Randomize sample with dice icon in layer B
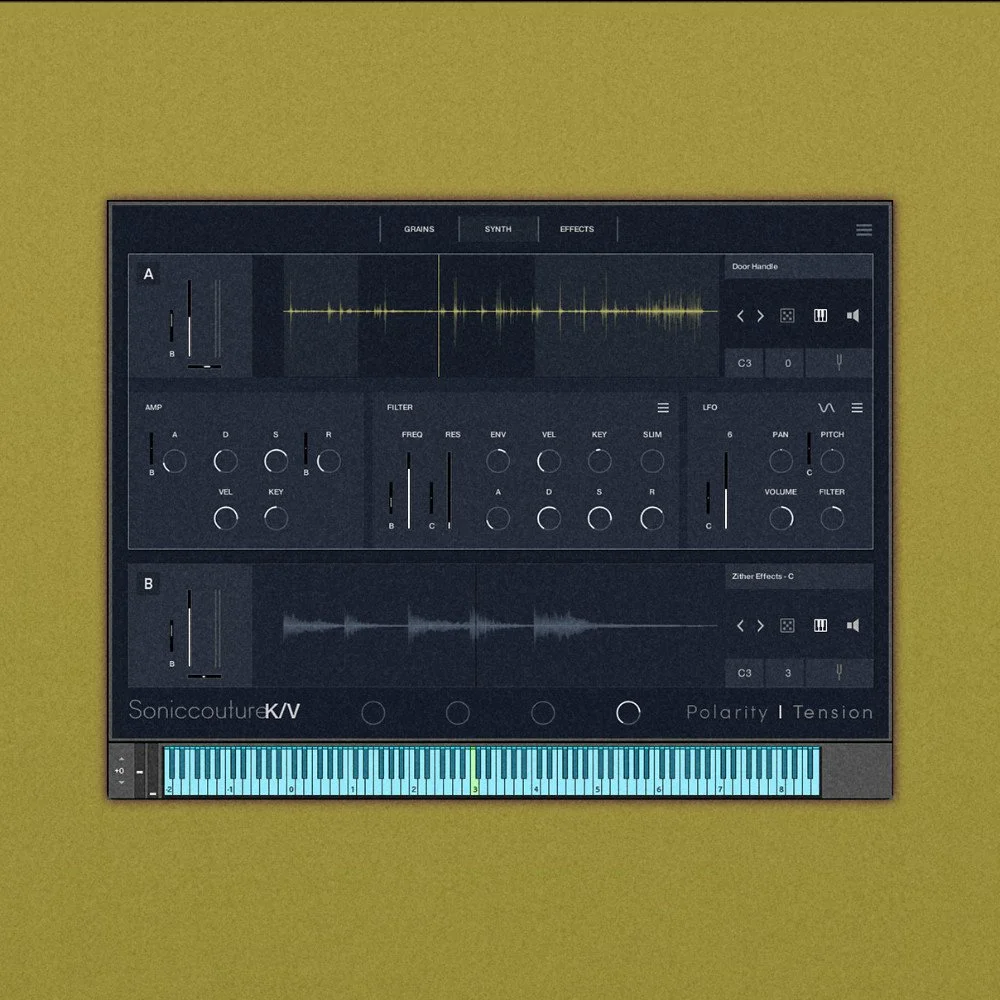The height and width of the screenshot is (1000, 1000). [x=788, y=626]
